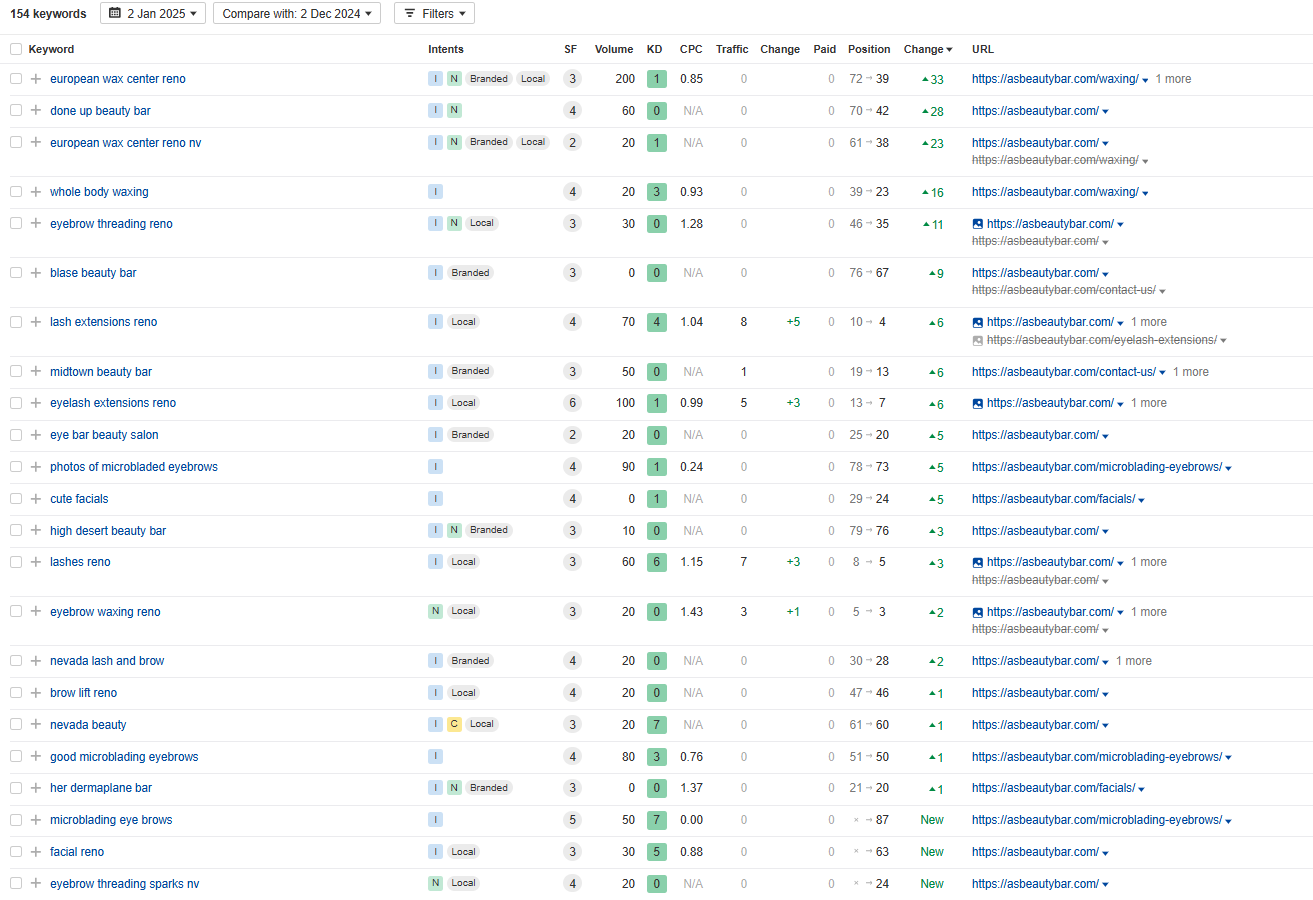The image size is (1313, 900).
Task: Click the plus icon beside nevada beauty
Action: [x=36, y=725]
